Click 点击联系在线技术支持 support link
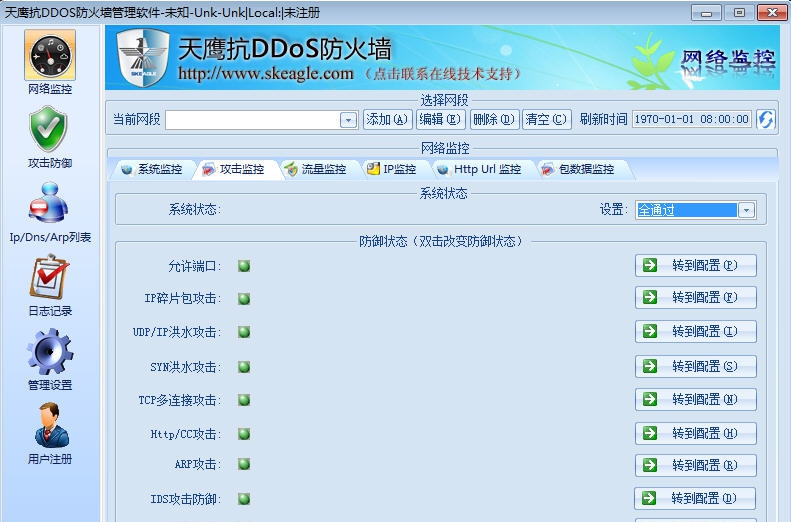Screen dimensions: 791x522 [x=442, y=74]
